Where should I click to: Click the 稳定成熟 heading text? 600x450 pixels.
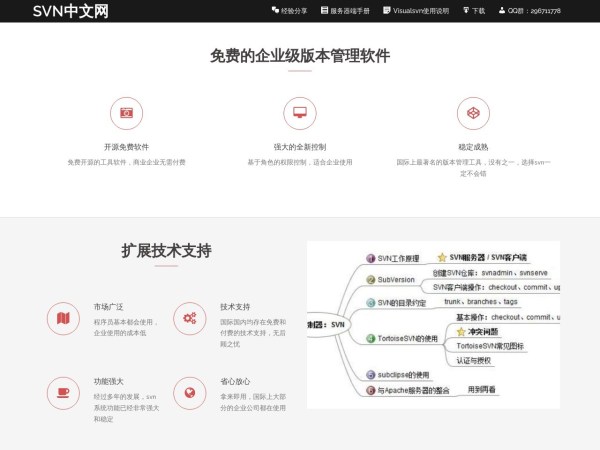click(473, 146)
